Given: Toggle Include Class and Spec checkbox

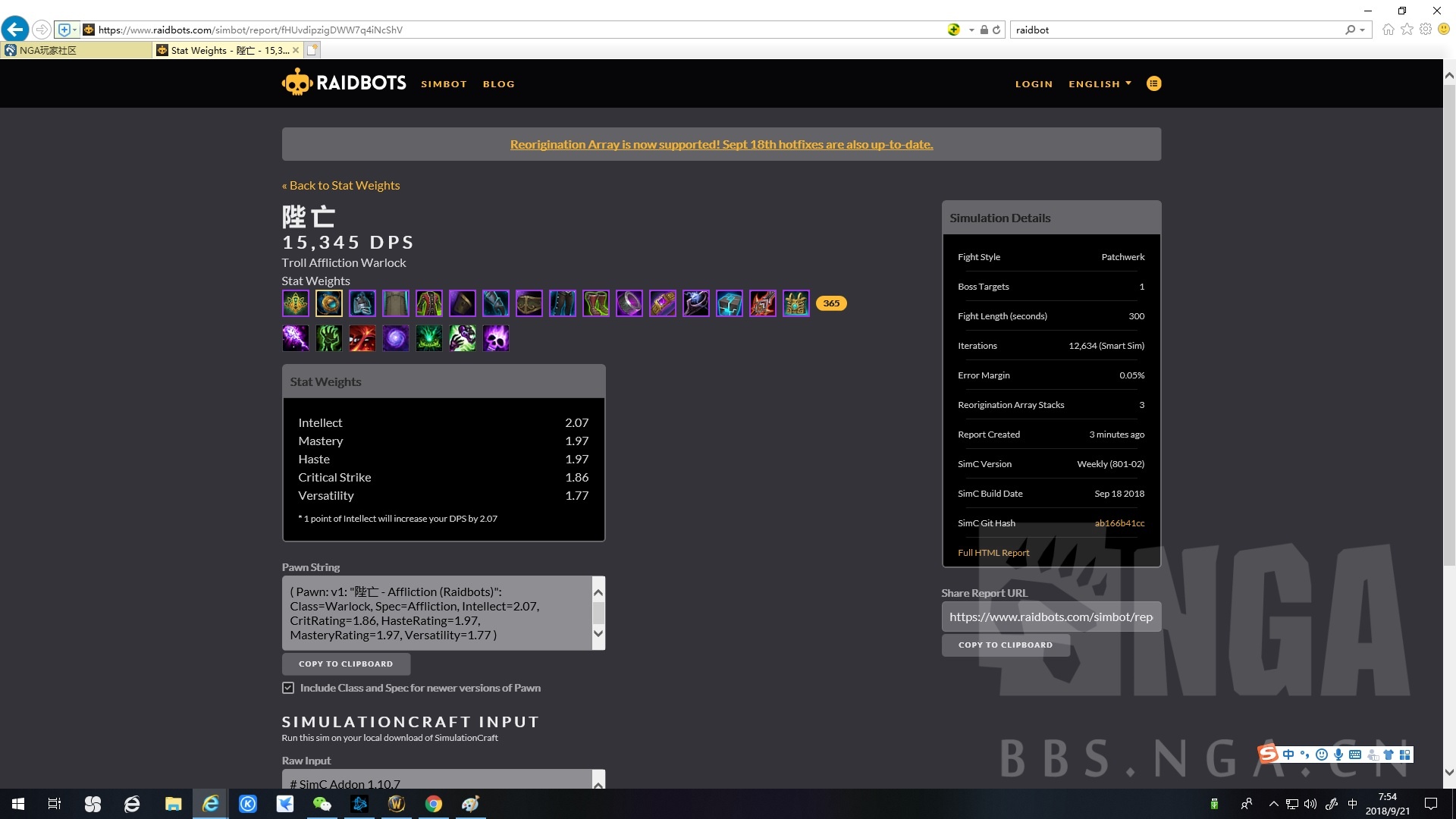Looking at the screenshot, I should point(288,688).
